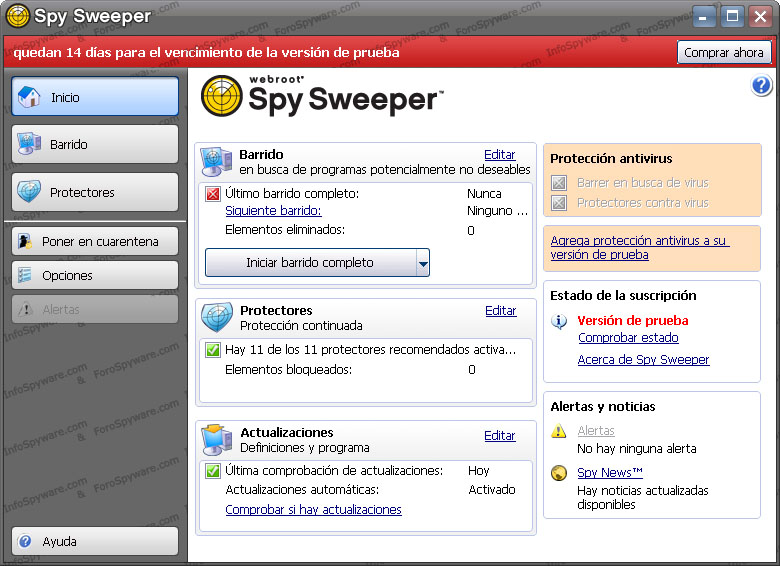Click 'Elementos bloqueados:' label

(289, 370)
